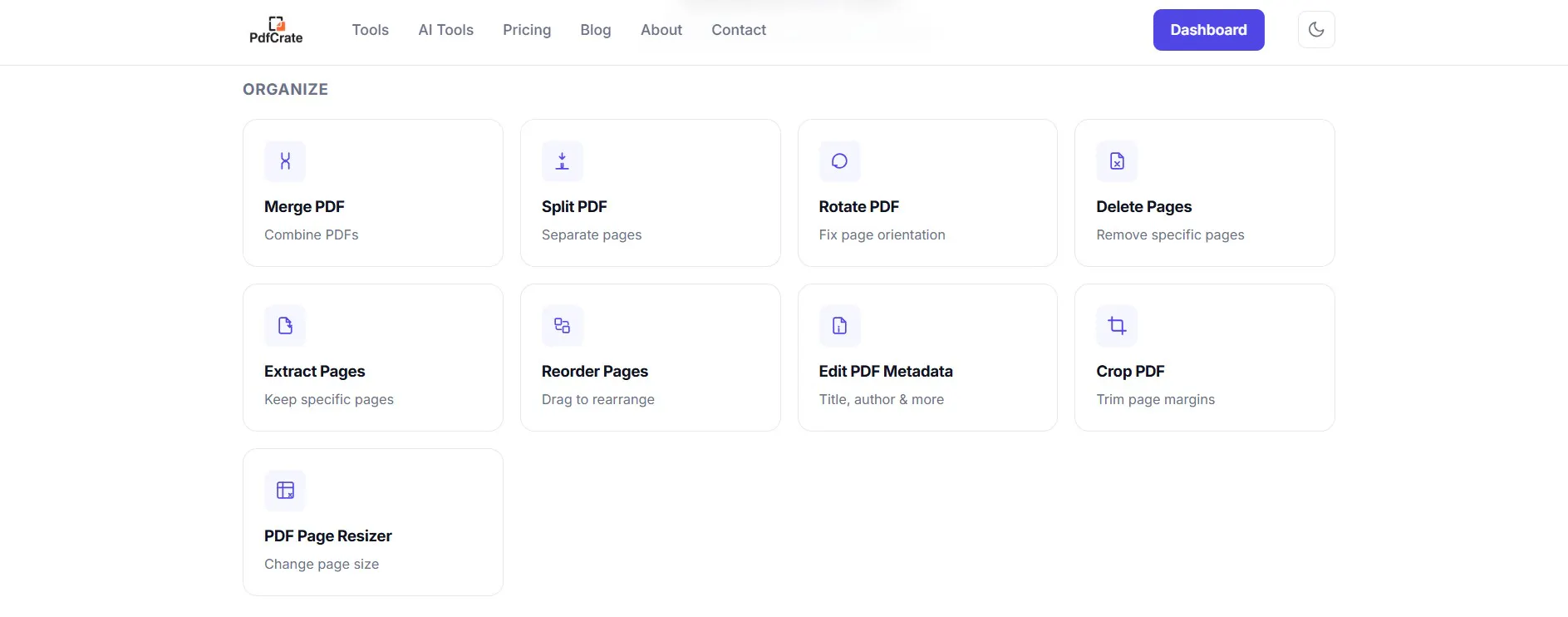Open the Extract Pages title link

[314, 372]
